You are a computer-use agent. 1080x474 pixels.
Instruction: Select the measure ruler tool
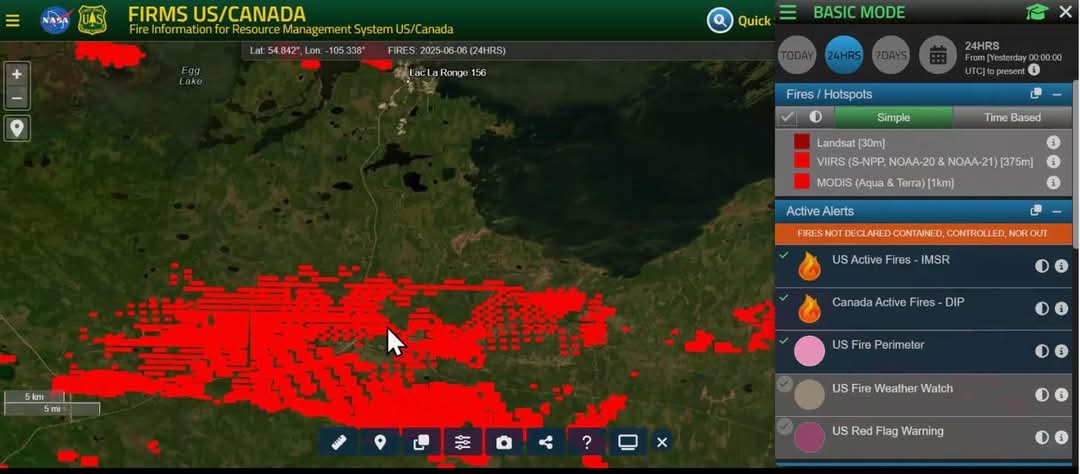pos(338,442)
